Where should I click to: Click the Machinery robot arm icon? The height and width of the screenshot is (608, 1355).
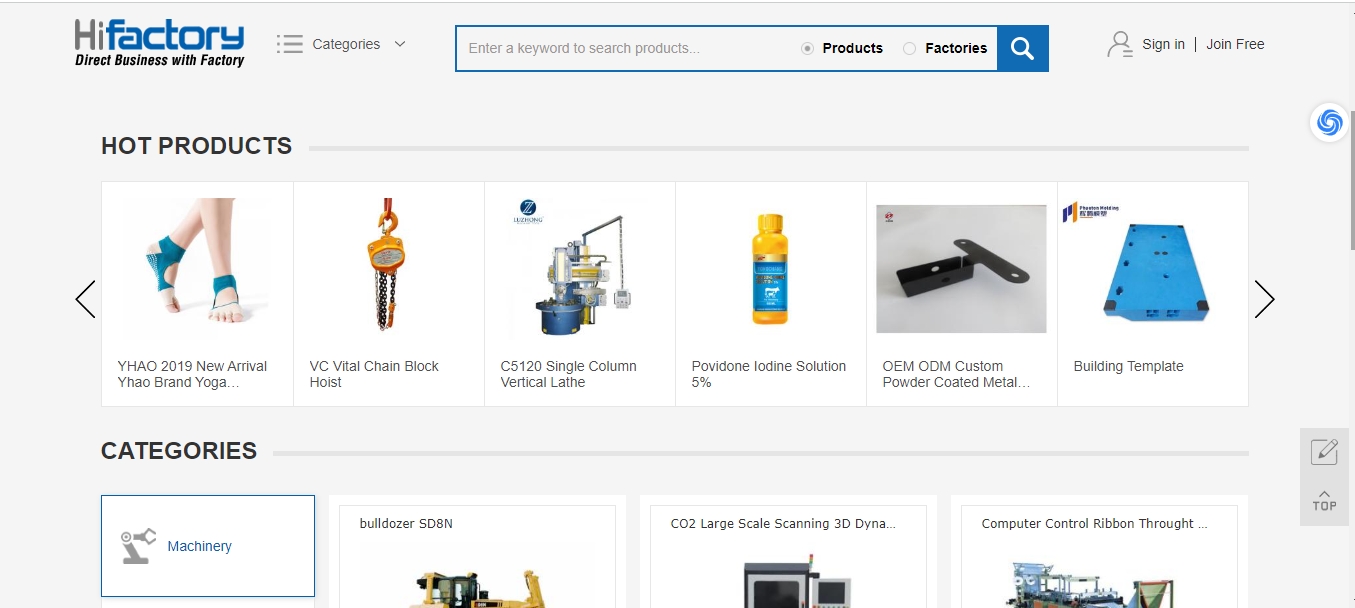pyautogui.click(x=138, y=546)
